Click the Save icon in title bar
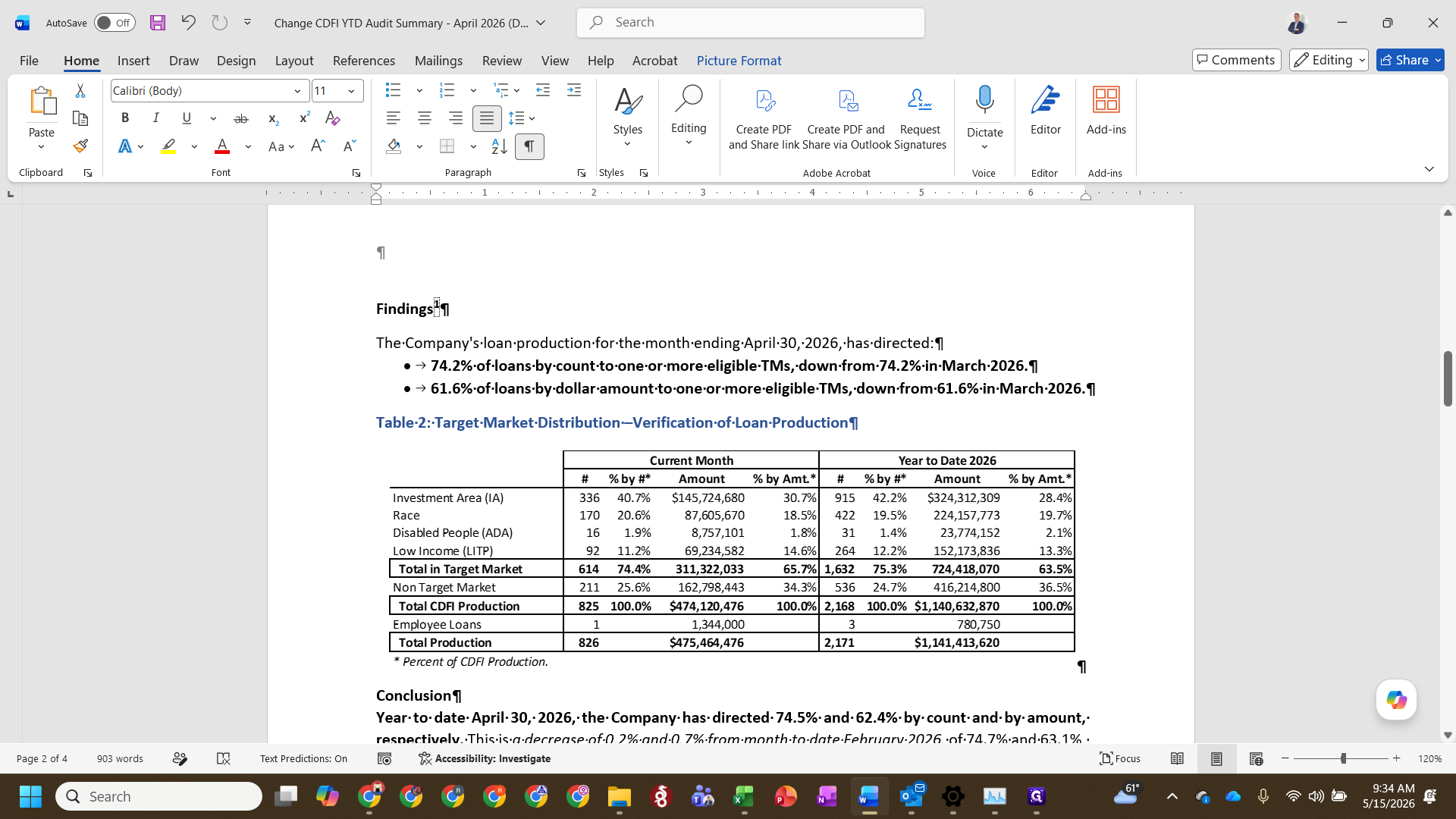The image size is (1456, 819). click(x=158, y=23)
